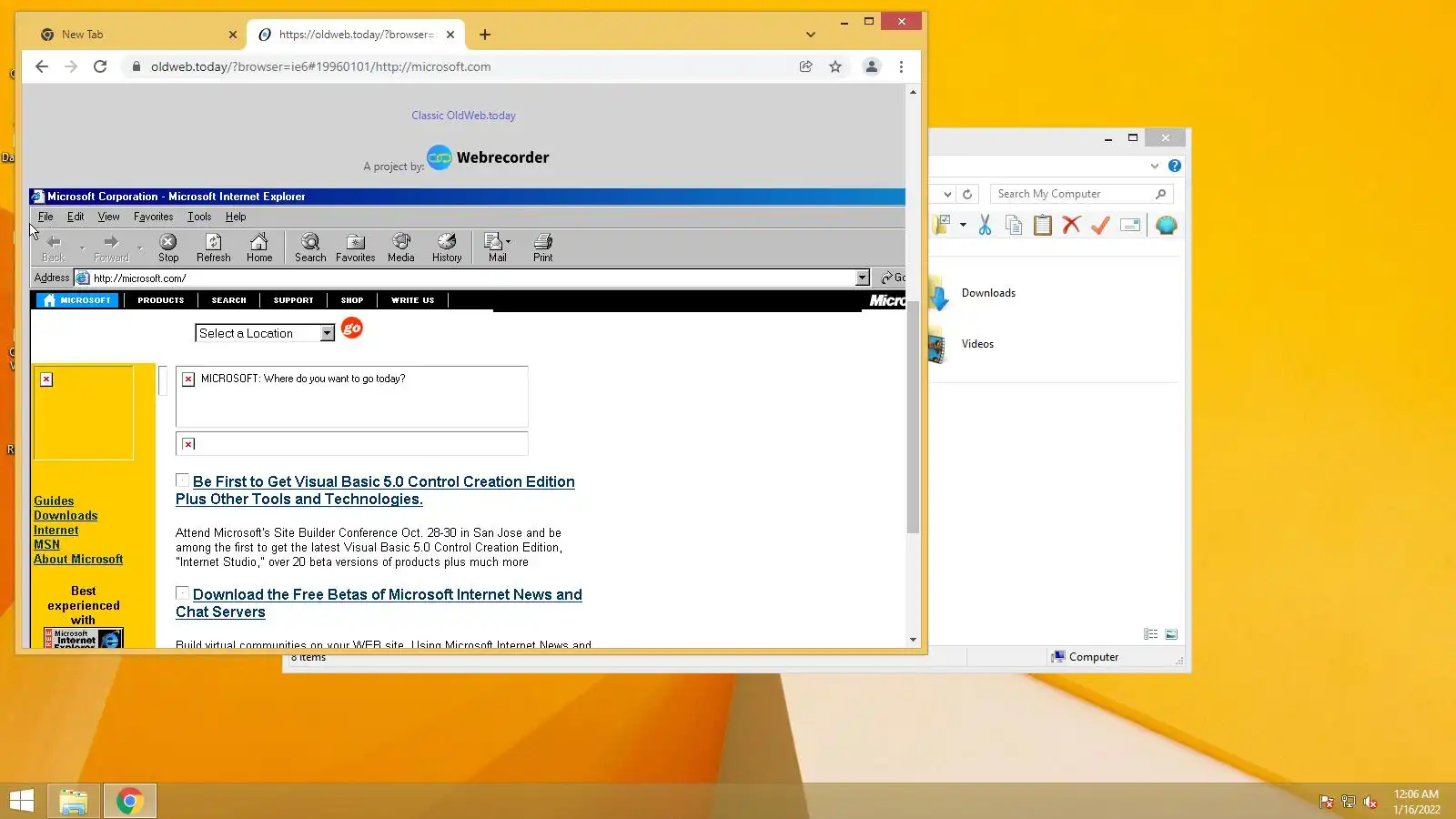Click the PRODUCTS nav link

pos(161,300)
